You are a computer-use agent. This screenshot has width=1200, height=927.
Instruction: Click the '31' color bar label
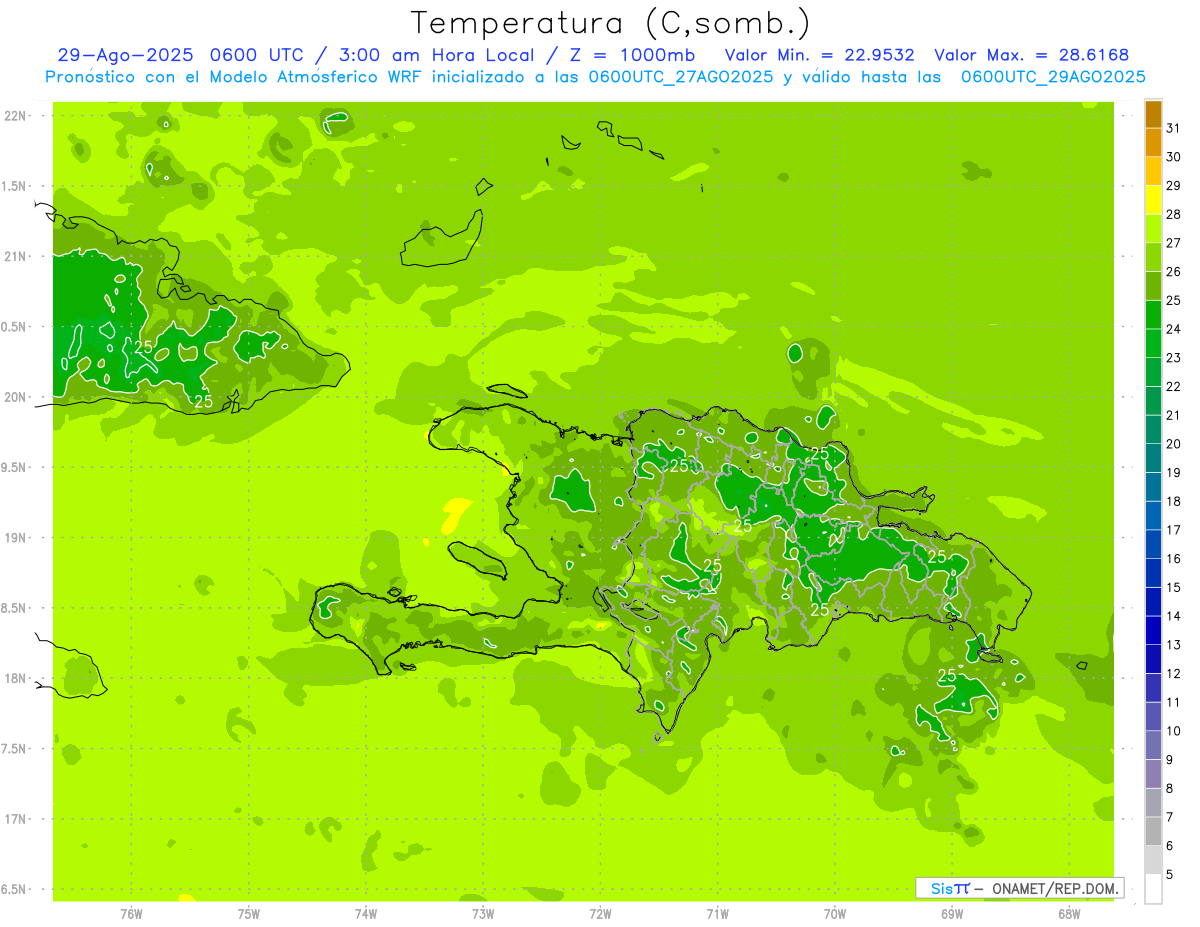coord(1174,128)
